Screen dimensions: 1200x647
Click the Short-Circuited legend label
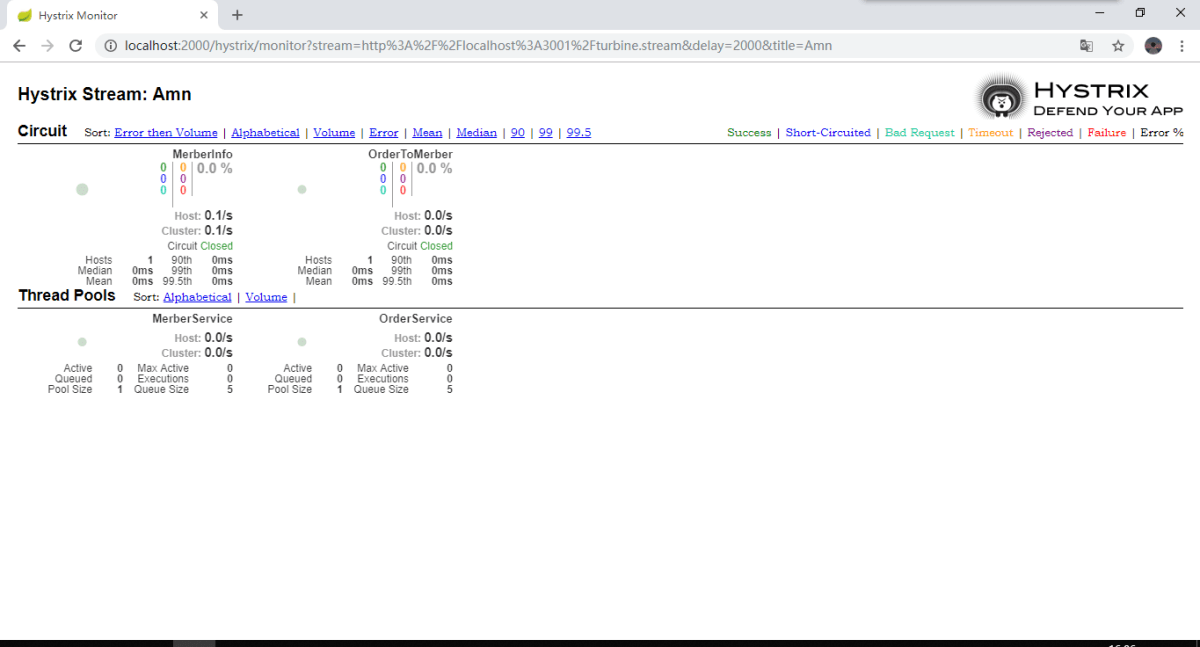coord(828,133)
